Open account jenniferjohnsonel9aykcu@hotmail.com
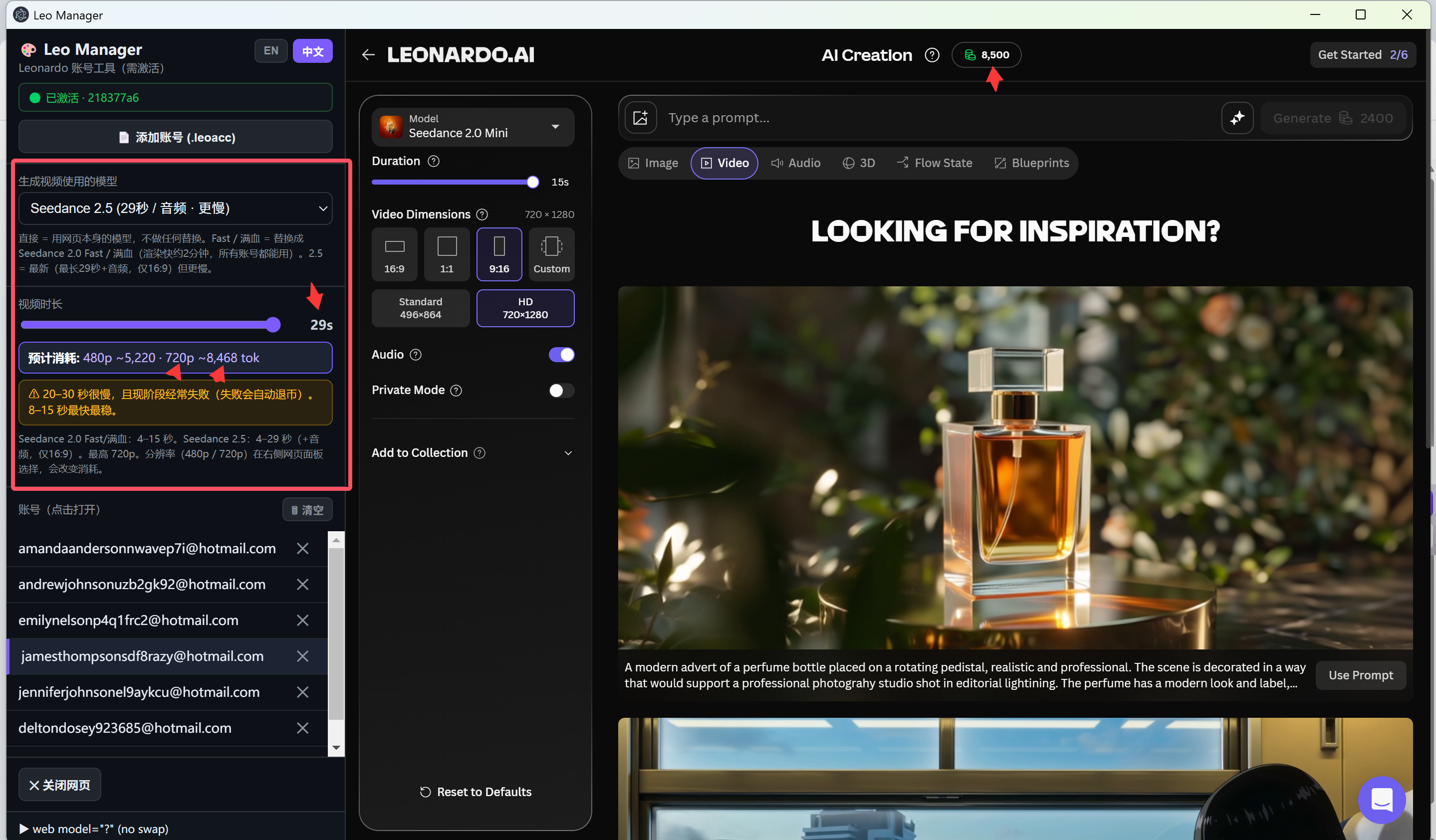 (x=139, y=692)
